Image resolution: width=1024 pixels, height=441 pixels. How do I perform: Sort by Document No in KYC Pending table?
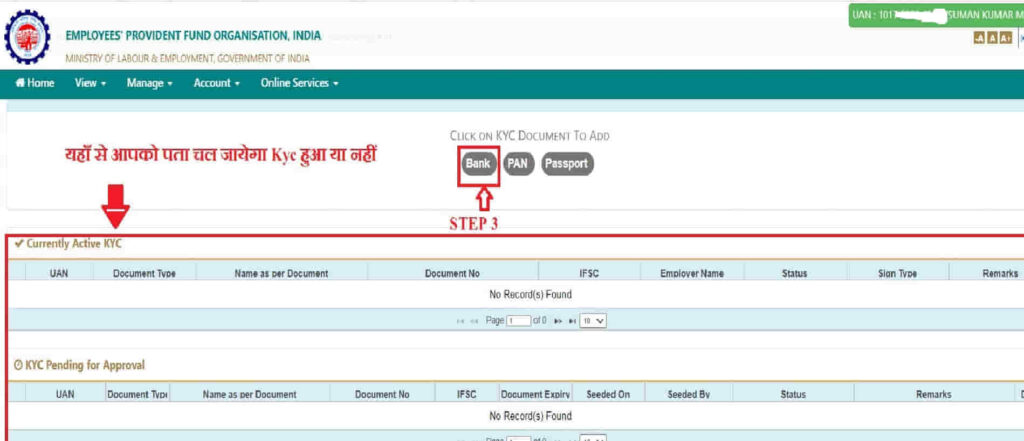[382, 395]
